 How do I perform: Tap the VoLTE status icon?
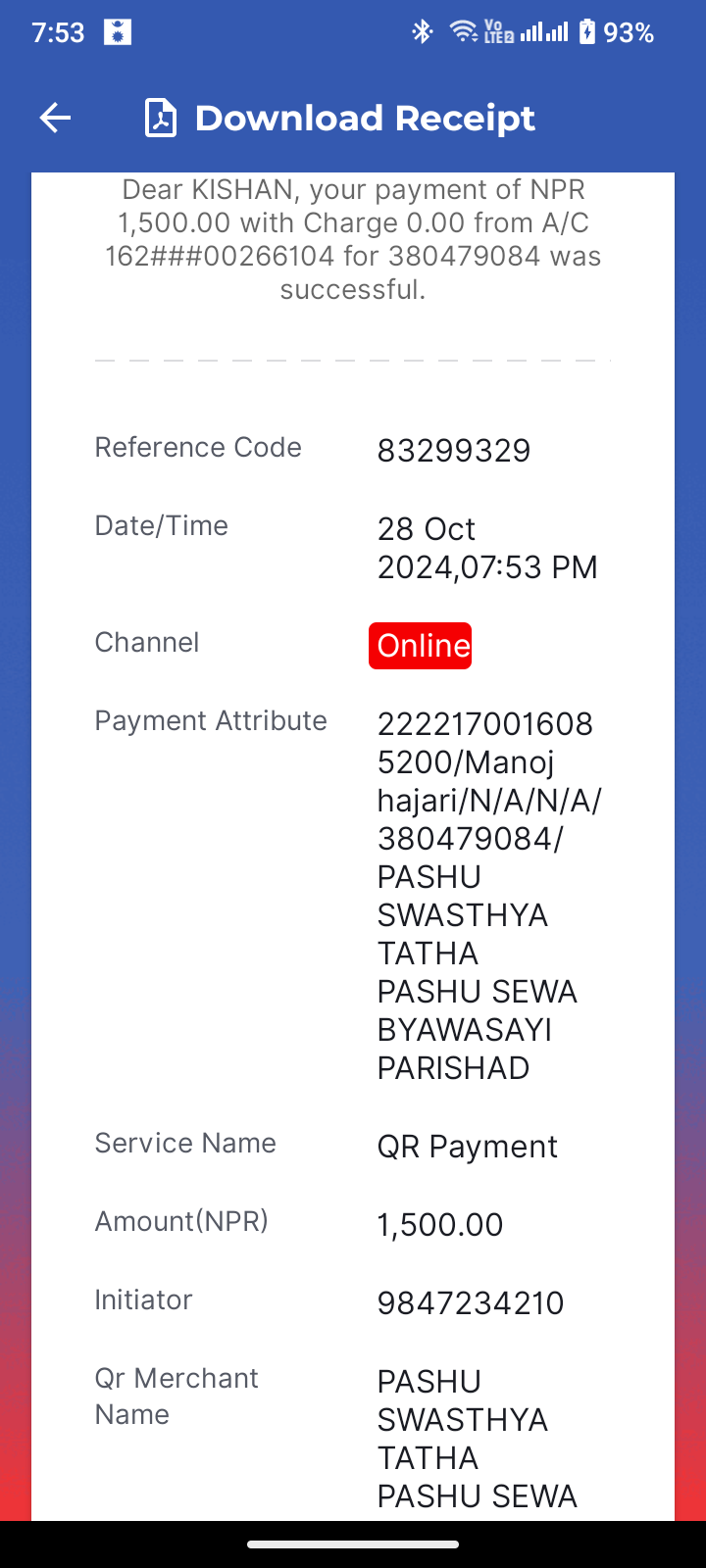coord(499,32)
